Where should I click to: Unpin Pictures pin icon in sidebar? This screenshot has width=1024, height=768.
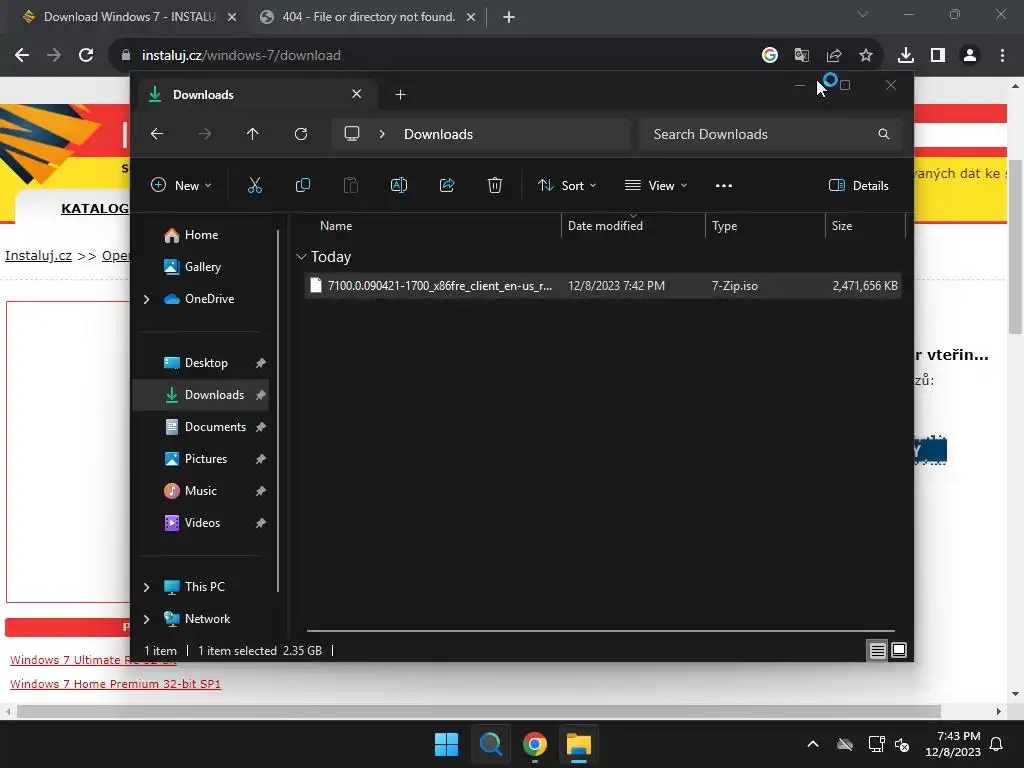coord(261,459)
